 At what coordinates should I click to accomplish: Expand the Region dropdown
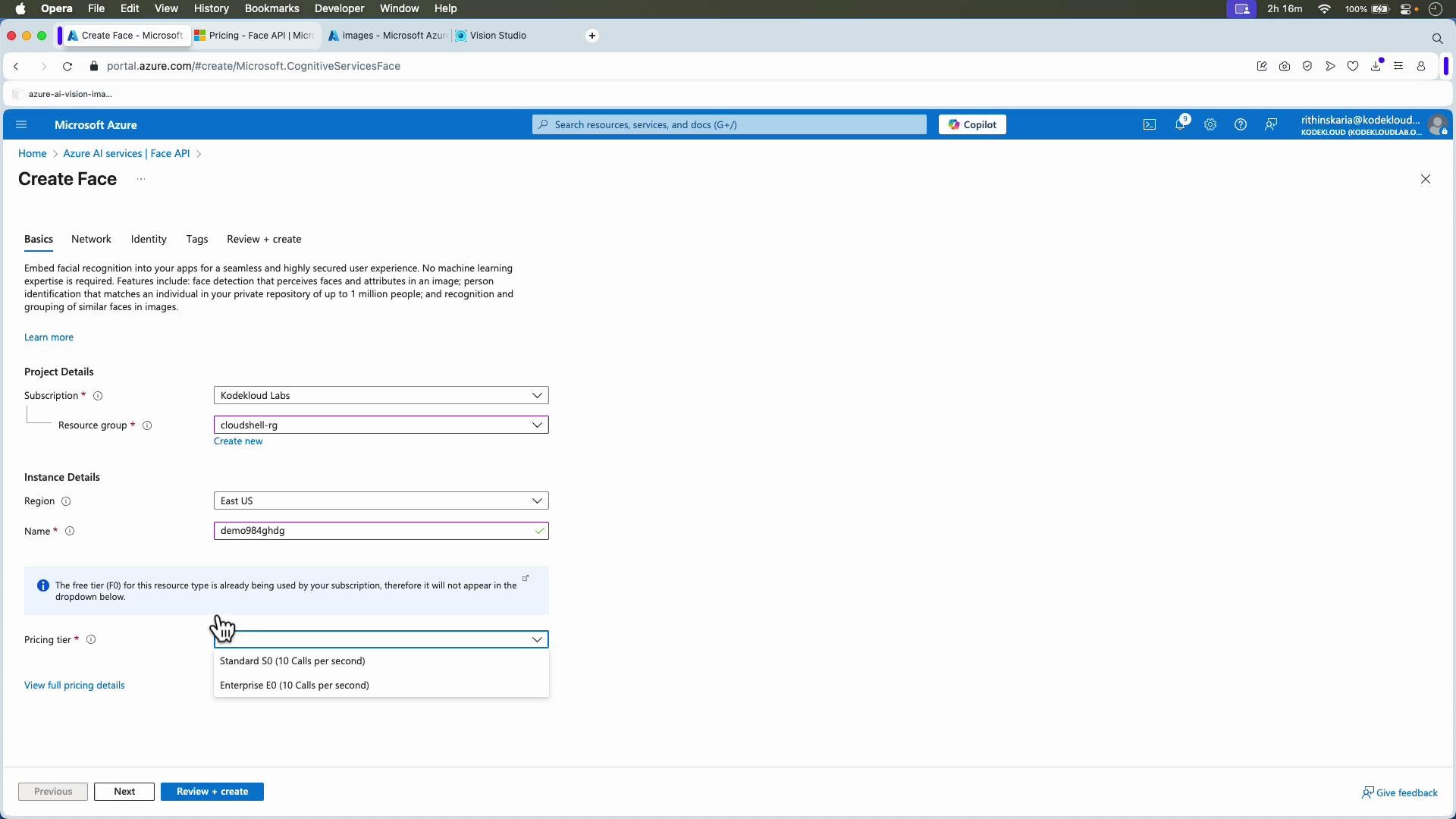click(x=381, y=501)
